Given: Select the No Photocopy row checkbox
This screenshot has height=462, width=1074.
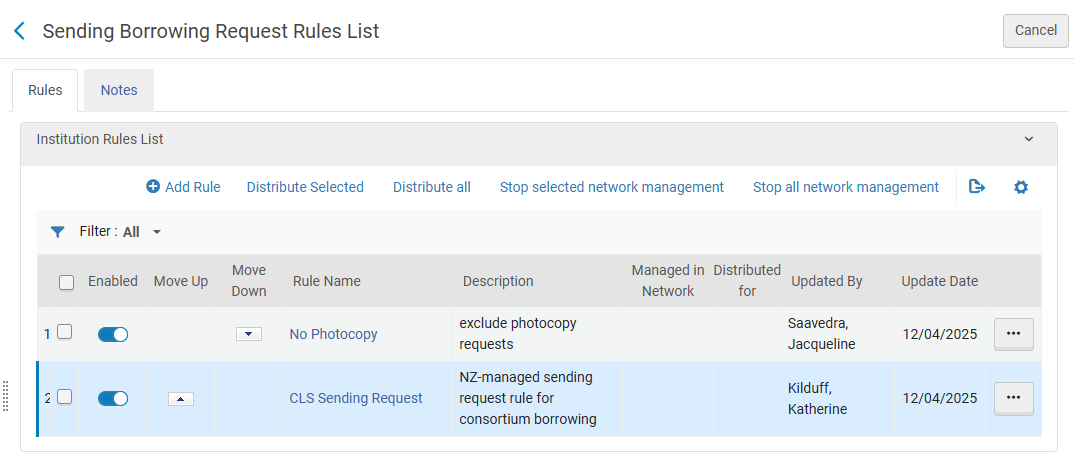Looking at the screenshot, I should pos(64,333).
